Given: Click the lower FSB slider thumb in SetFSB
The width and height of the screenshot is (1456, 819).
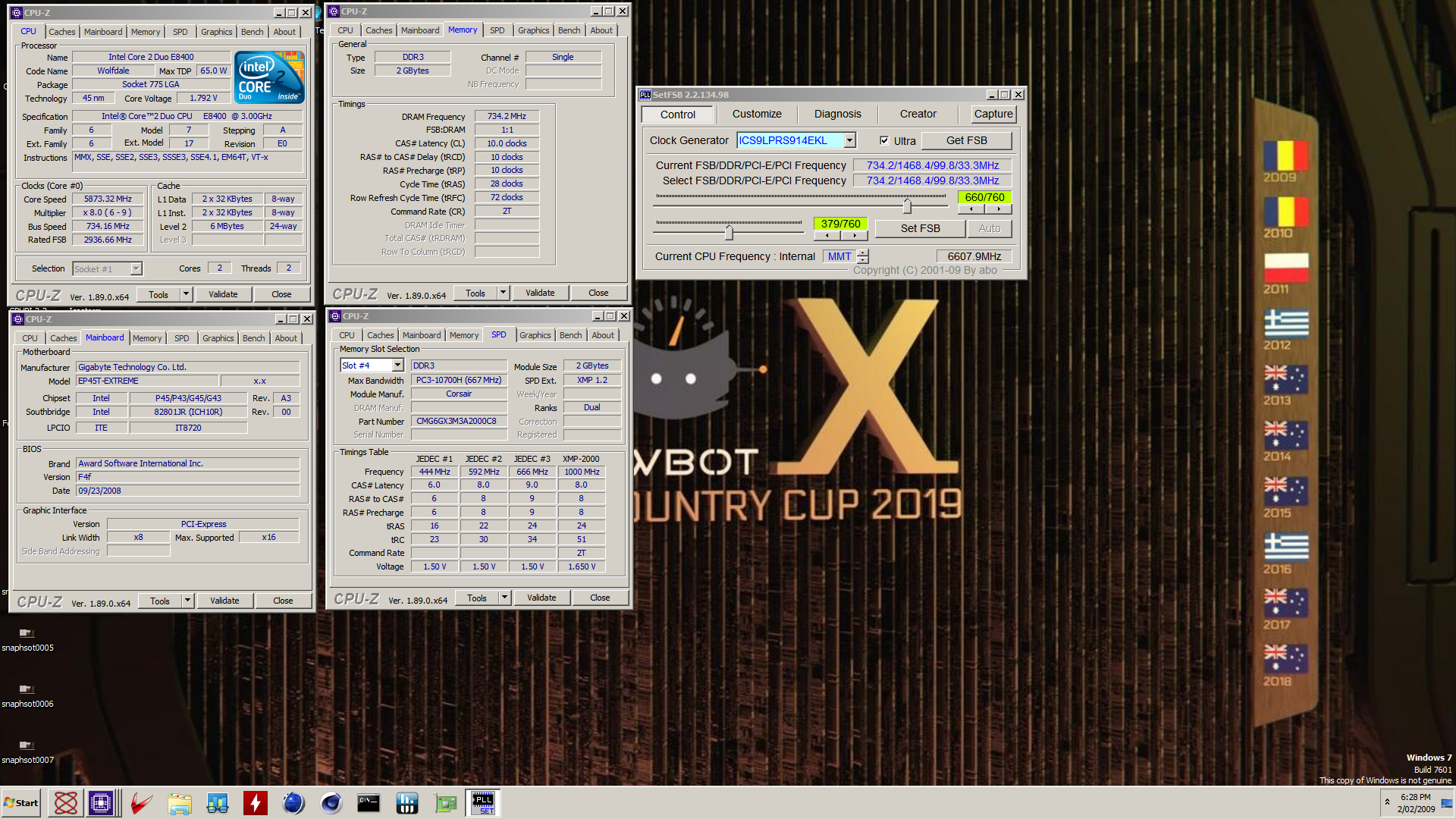Looking at the screenshot, I should (729, 231).
